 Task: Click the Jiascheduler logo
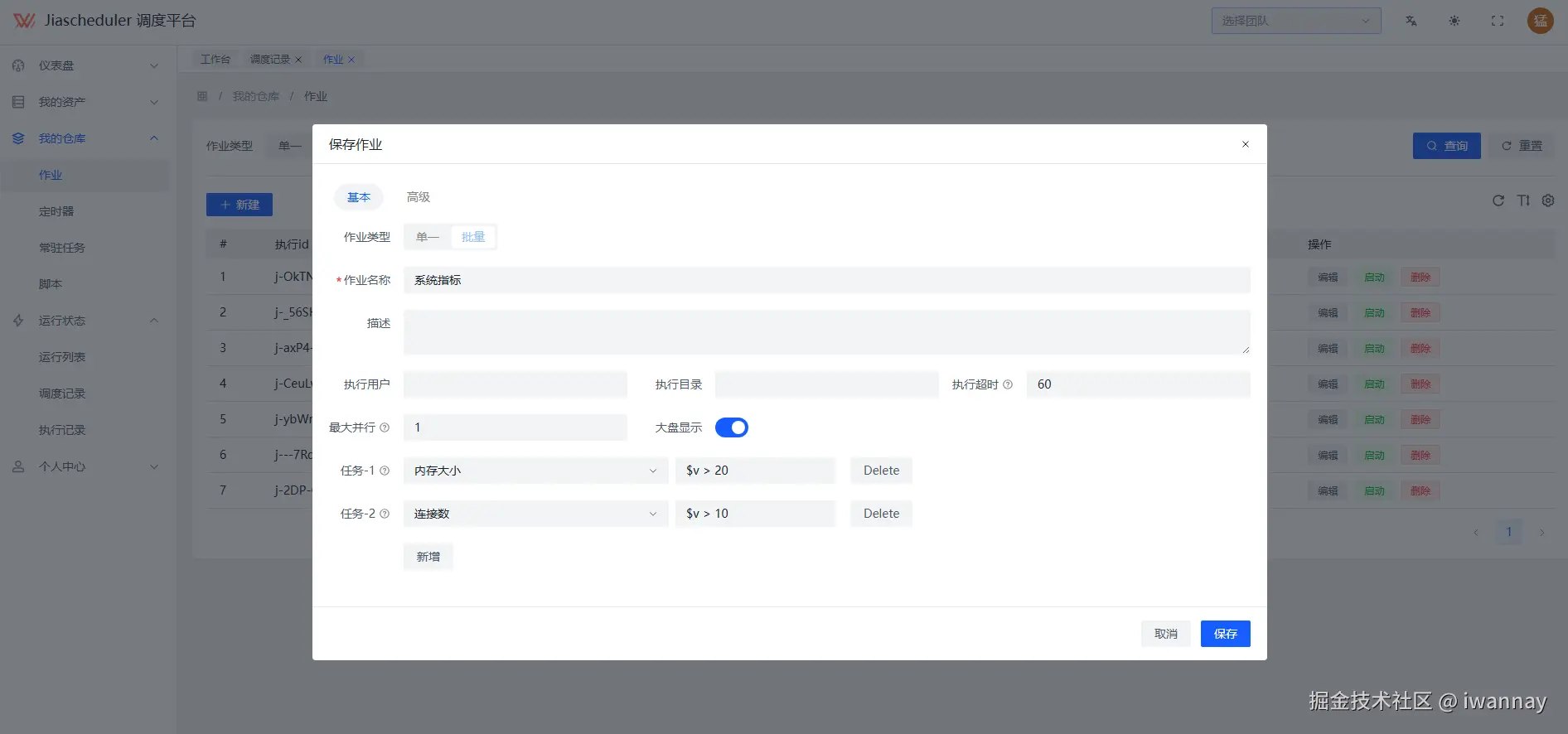click(24, 21)
